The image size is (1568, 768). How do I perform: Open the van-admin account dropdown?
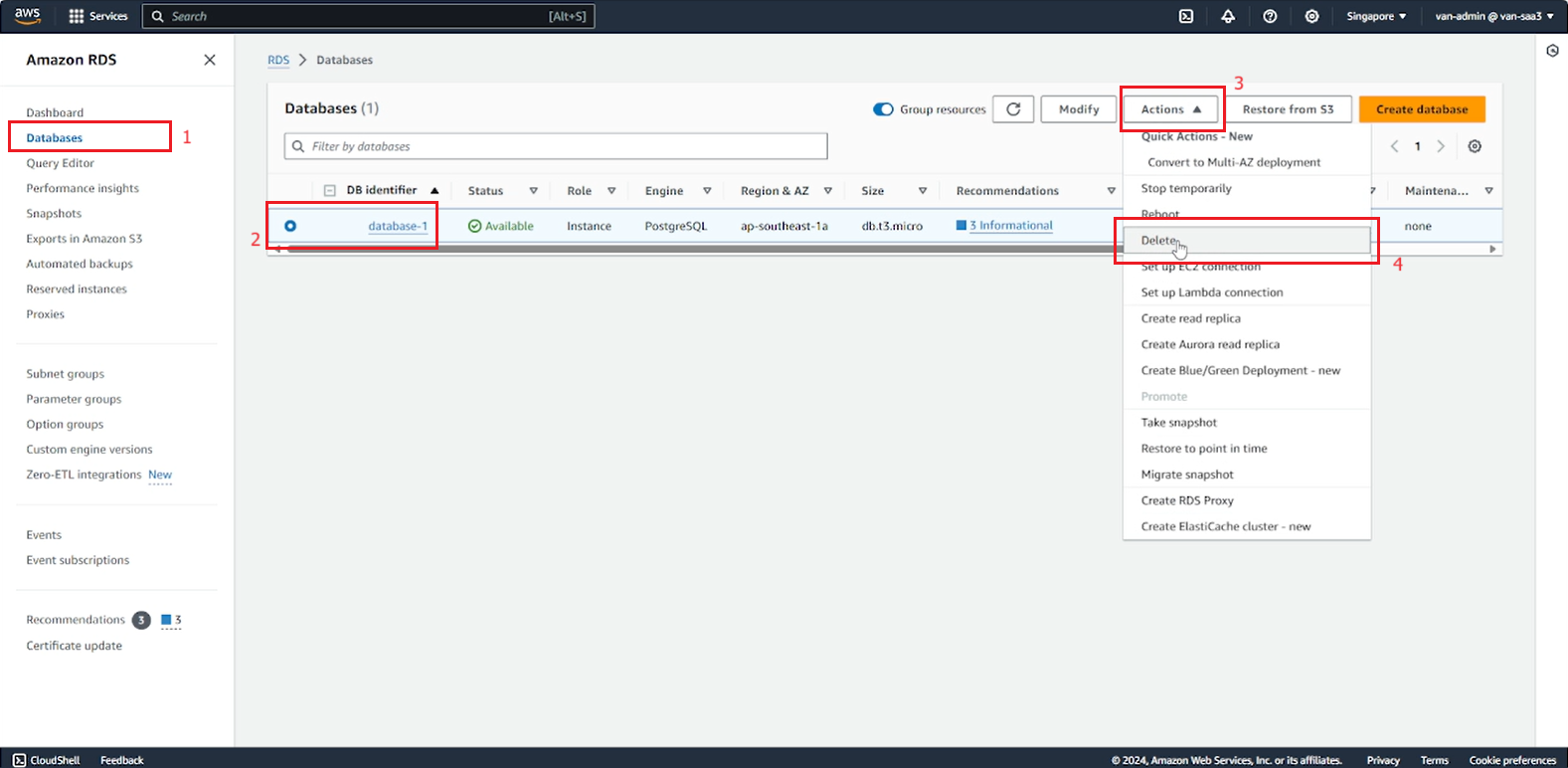[1494, 16]
